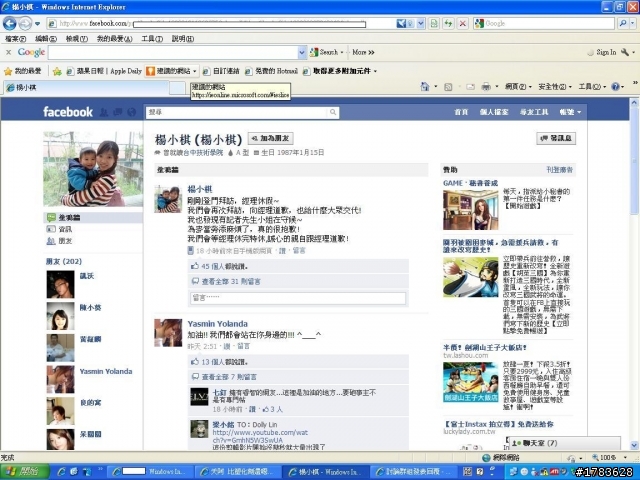Viewport: 640px width, 480px height.
Task: Click the search magnifier next to Google box
Action: click(622, 24)
